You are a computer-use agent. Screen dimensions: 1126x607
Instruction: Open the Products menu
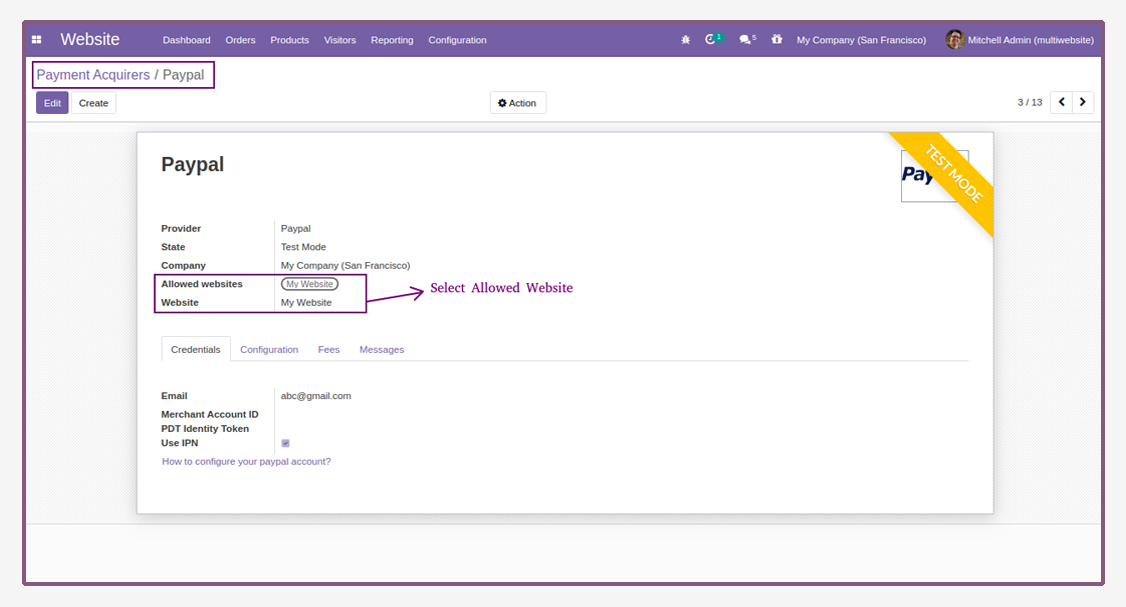pos(289,40)
